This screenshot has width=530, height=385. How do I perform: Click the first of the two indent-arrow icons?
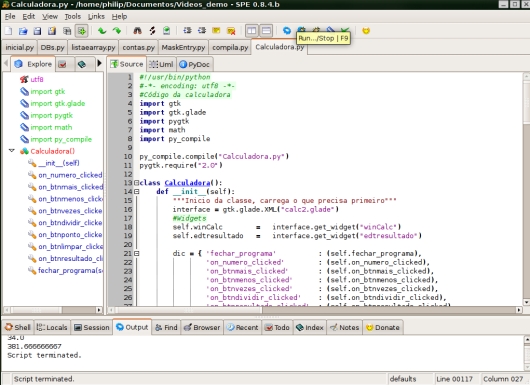(187, 31)
